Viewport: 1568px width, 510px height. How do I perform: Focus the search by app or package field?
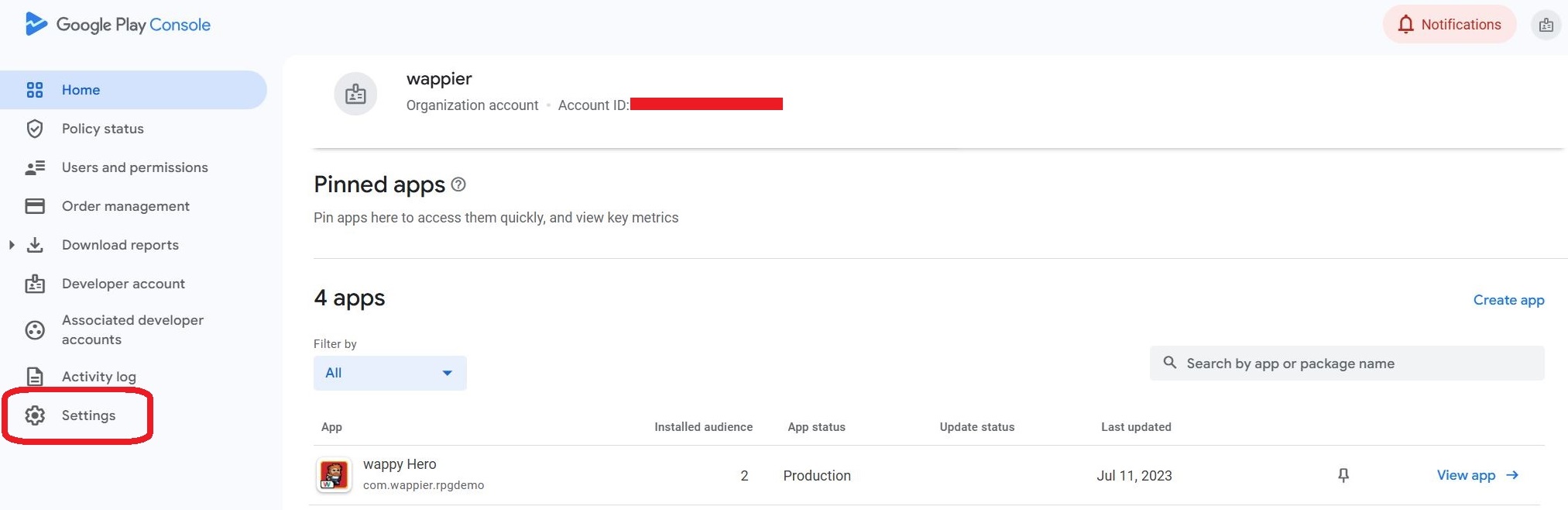click(1347, 363)
